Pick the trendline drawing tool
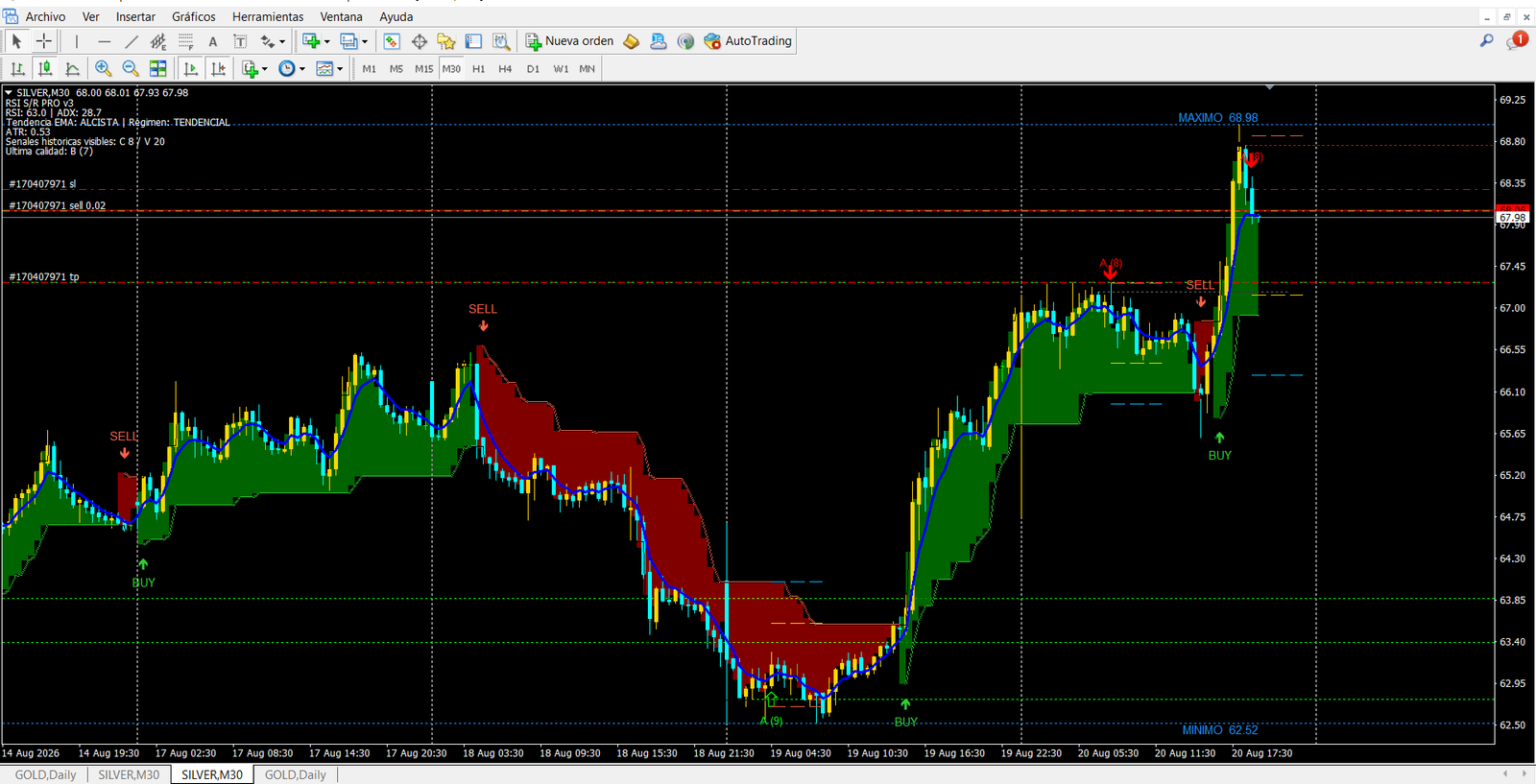This screenshot has width=1536, height=784. [x=132, y=41]
